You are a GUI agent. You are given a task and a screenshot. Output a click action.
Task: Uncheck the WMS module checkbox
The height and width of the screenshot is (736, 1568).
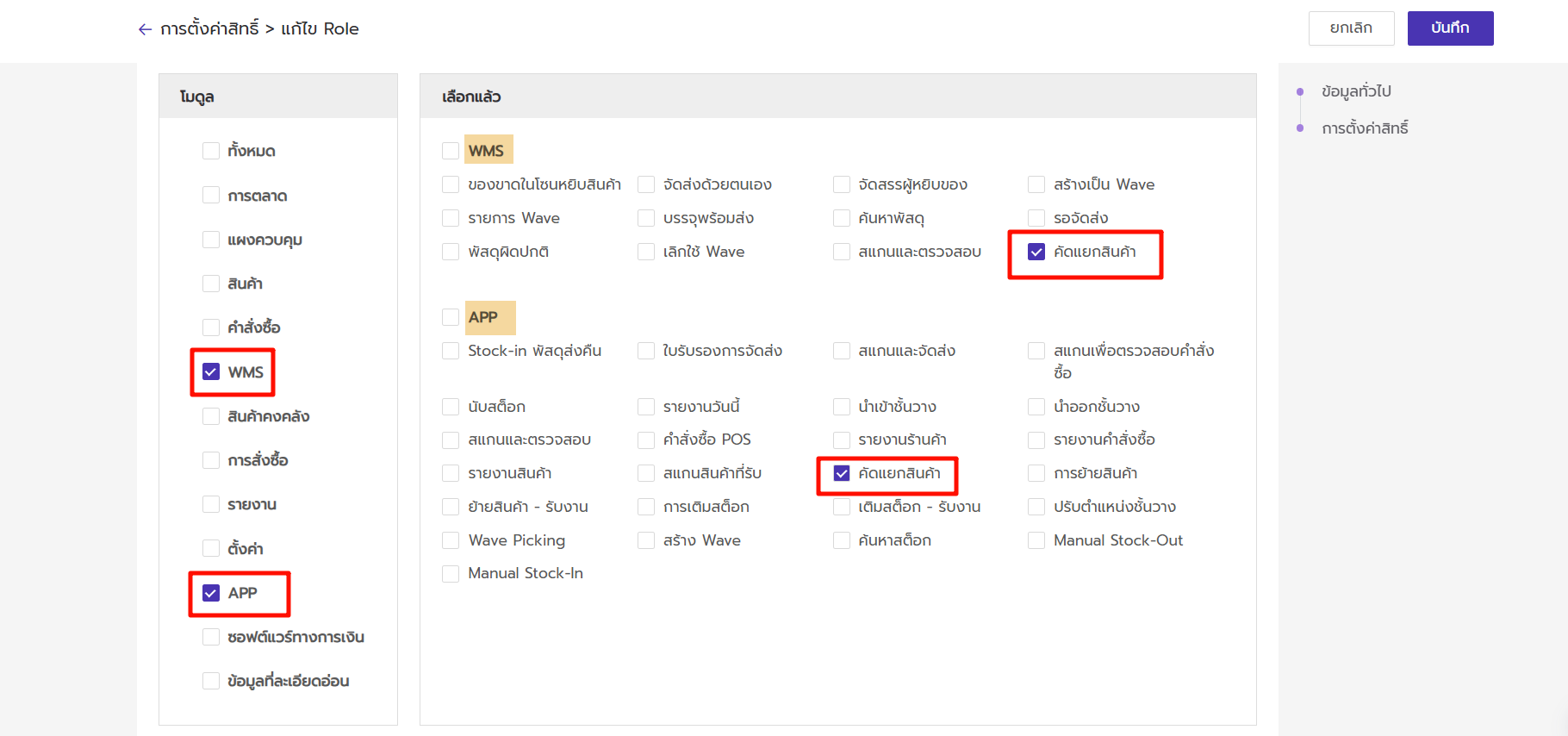pyautogui.click(x=211, y=372)
